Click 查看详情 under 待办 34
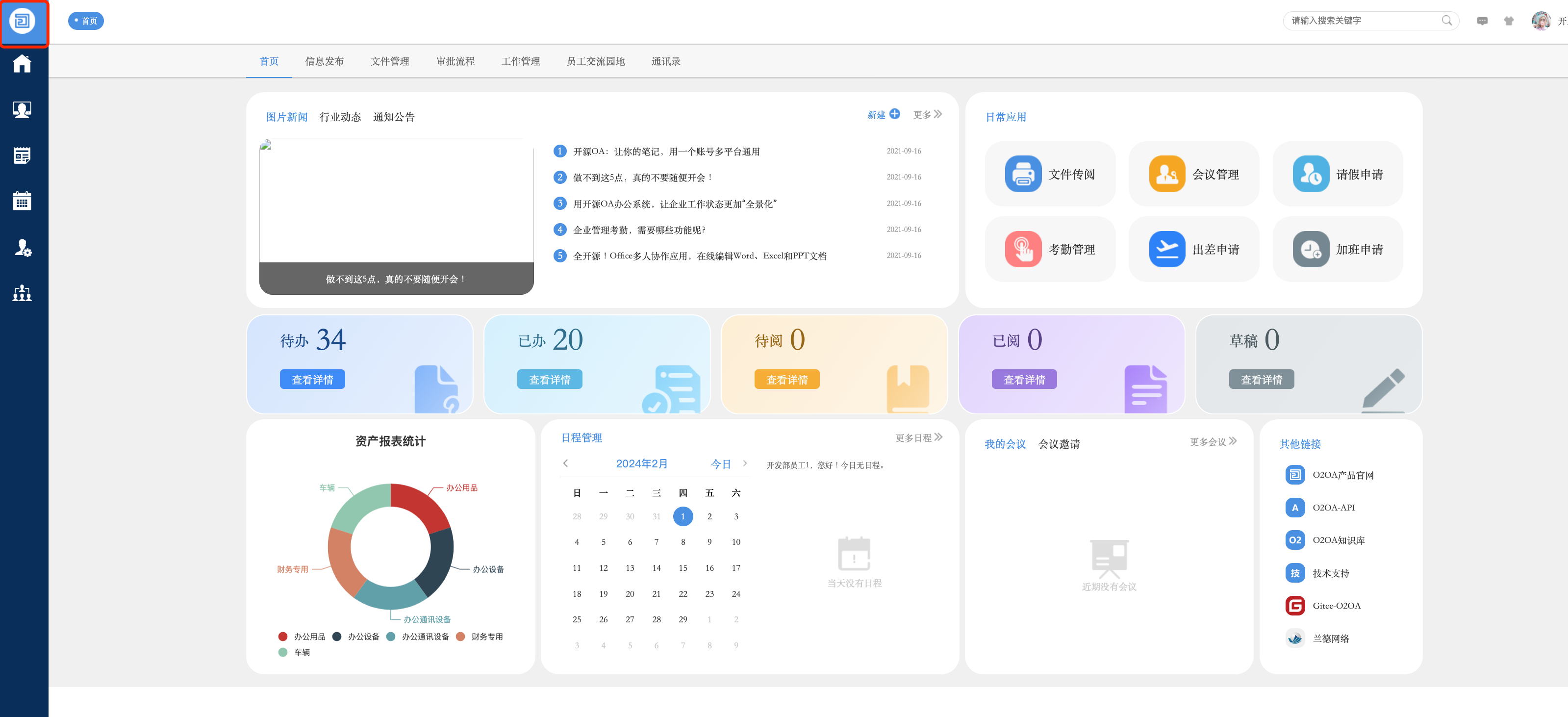The height and width of the screenshot is (717, 1568). pos(312,379)
